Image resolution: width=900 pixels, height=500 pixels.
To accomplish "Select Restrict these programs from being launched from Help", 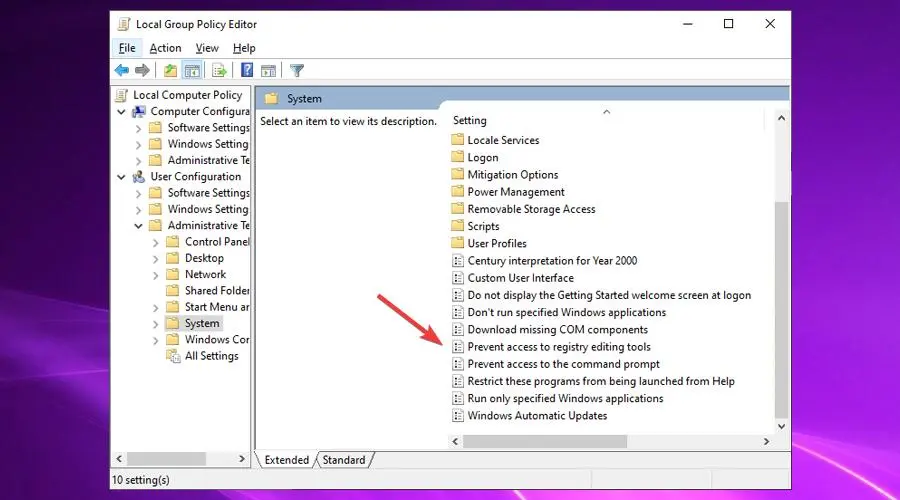I will pyautogui.click(x=600, y=381).
